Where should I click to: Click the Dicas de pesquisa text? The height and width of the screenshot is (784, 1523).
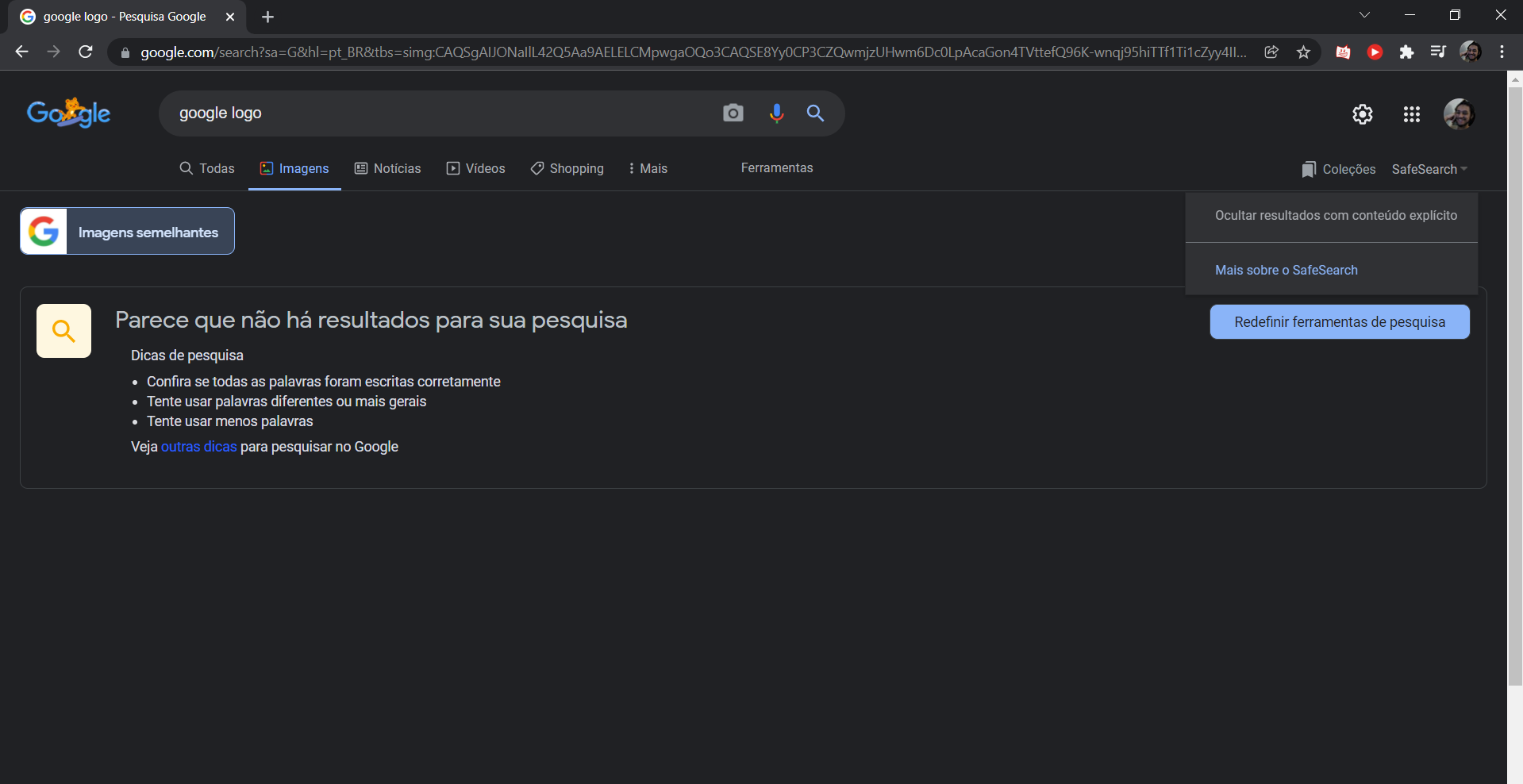[187, 355]
